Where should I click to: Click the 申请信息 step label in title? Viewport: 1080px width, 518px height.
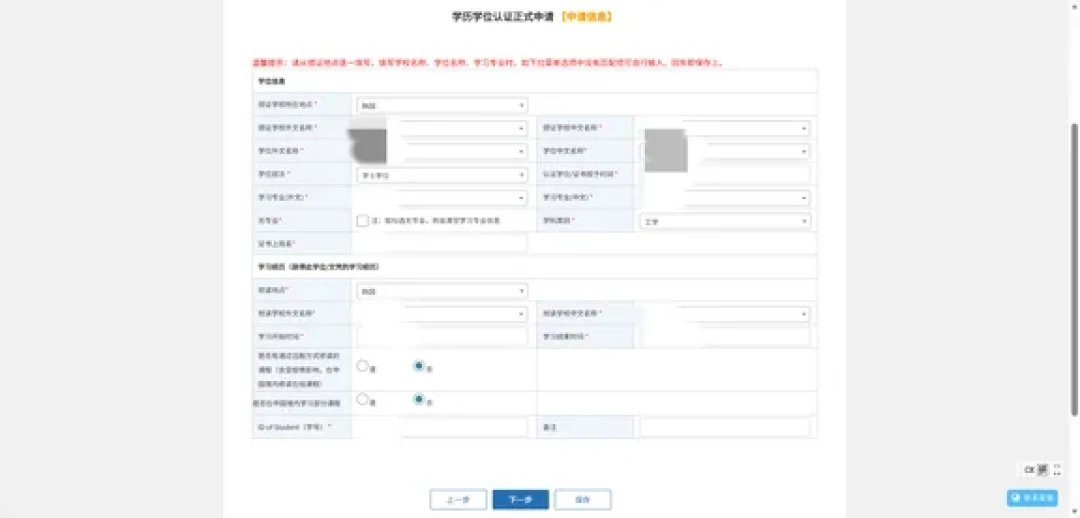tap(586, 17)
